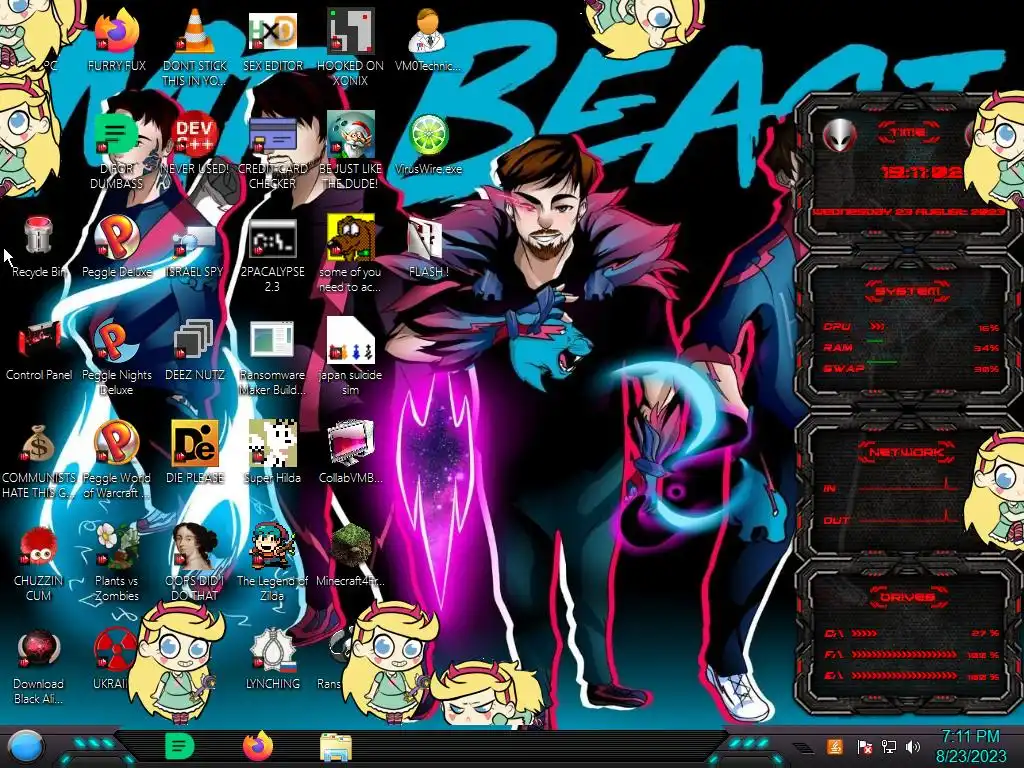
Task: Launch the Minecraft4Fr... grass block icon
Action: click(350, 547)
